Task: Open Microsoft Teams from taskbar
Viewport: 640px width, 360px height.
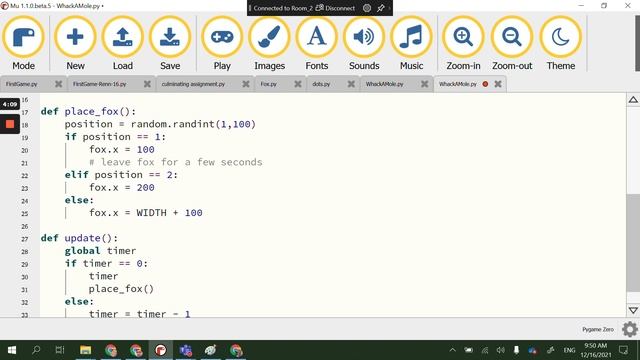Action: pos(186,350)
